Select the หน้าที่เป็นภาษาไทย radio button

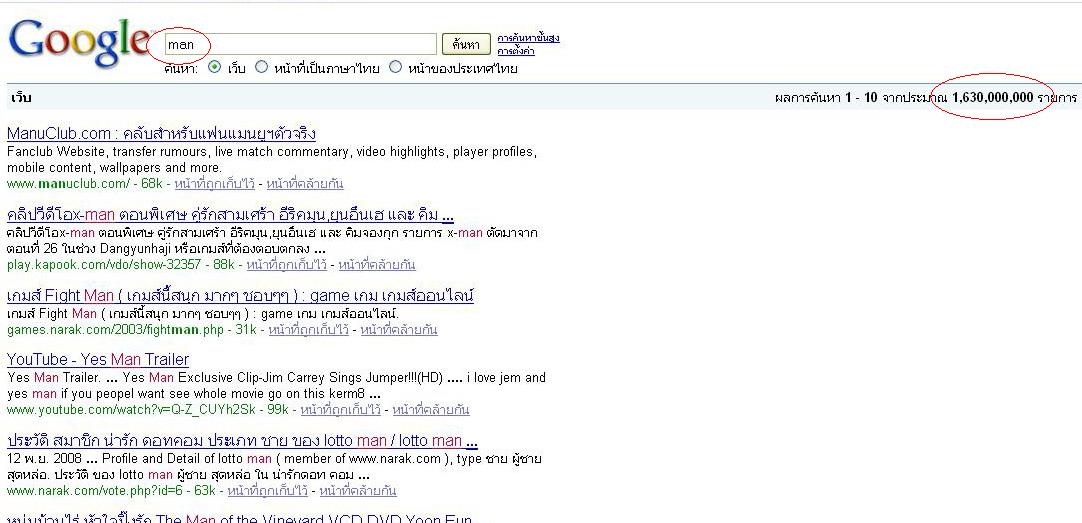(x=262, y=68)
